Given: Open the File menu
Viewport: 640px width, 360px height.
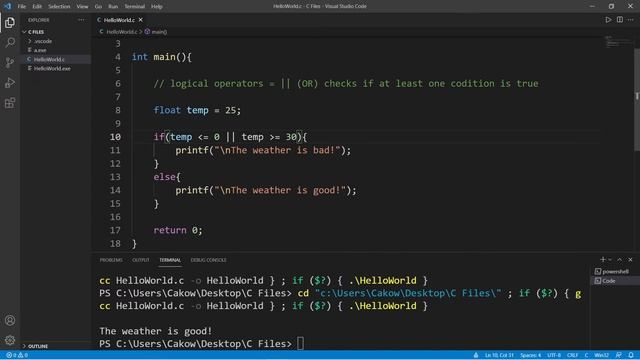Looking at the screenshot, I should [22, 6].
